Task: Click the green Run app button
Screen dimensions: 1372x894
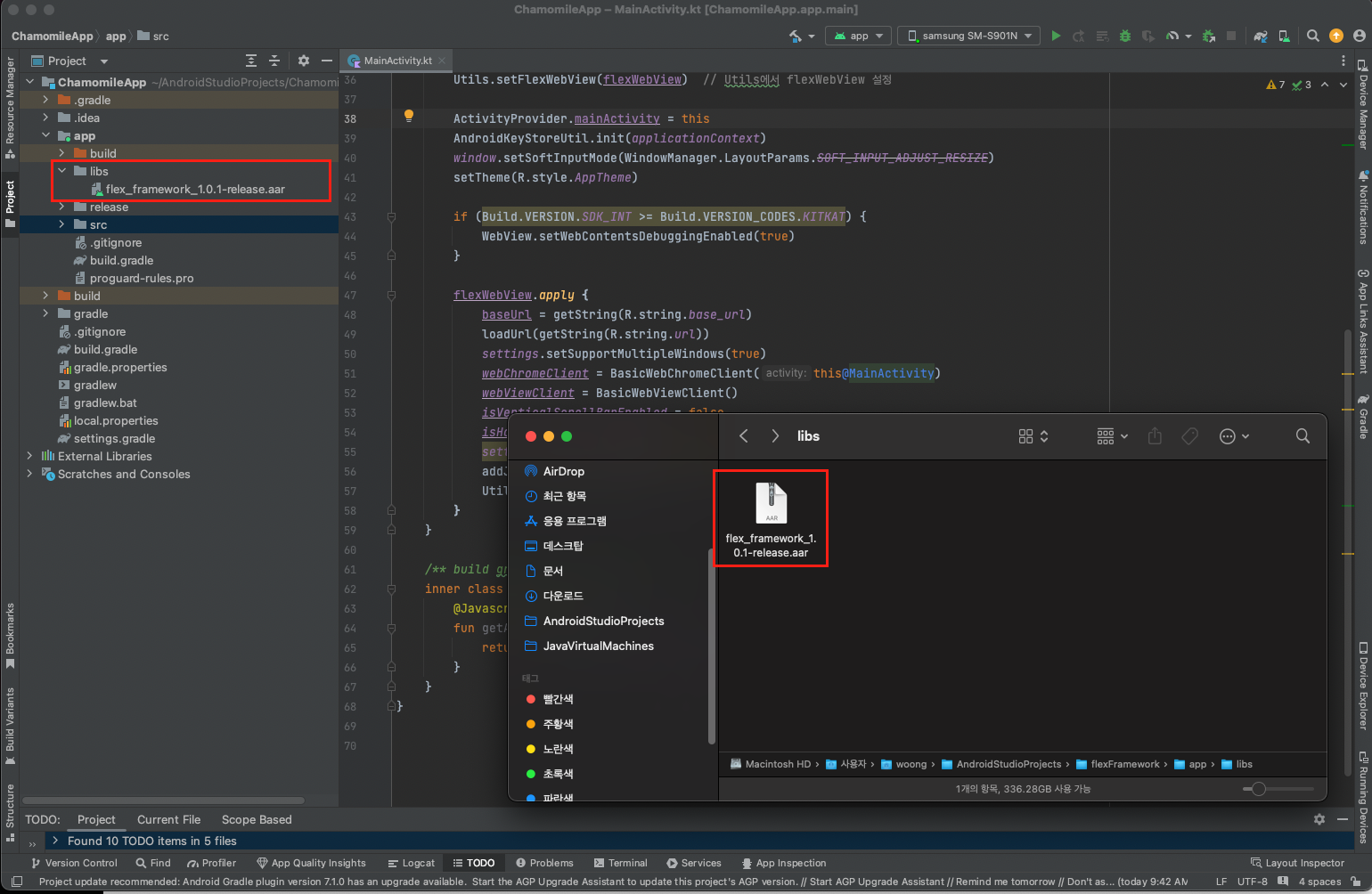Action: (x=1056, y=36)
